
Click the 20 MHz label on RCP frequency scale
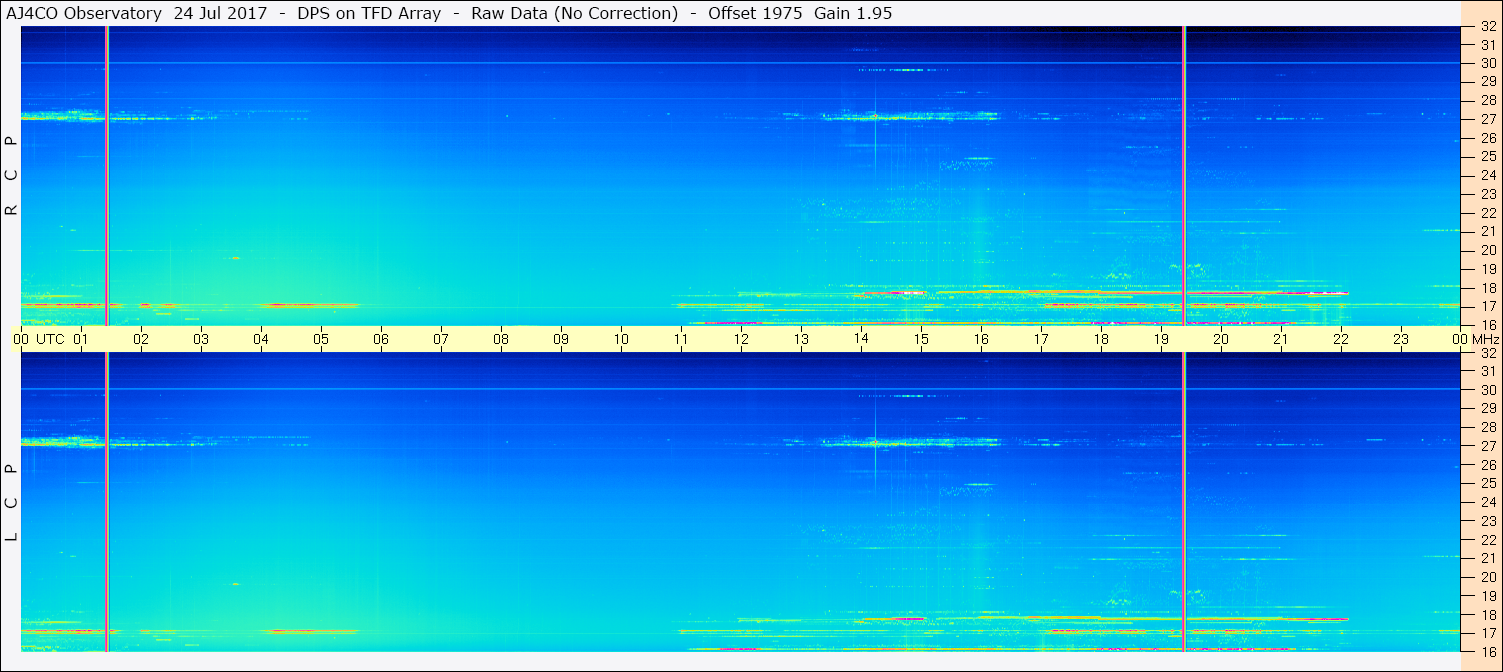(x=1488, y=250)
